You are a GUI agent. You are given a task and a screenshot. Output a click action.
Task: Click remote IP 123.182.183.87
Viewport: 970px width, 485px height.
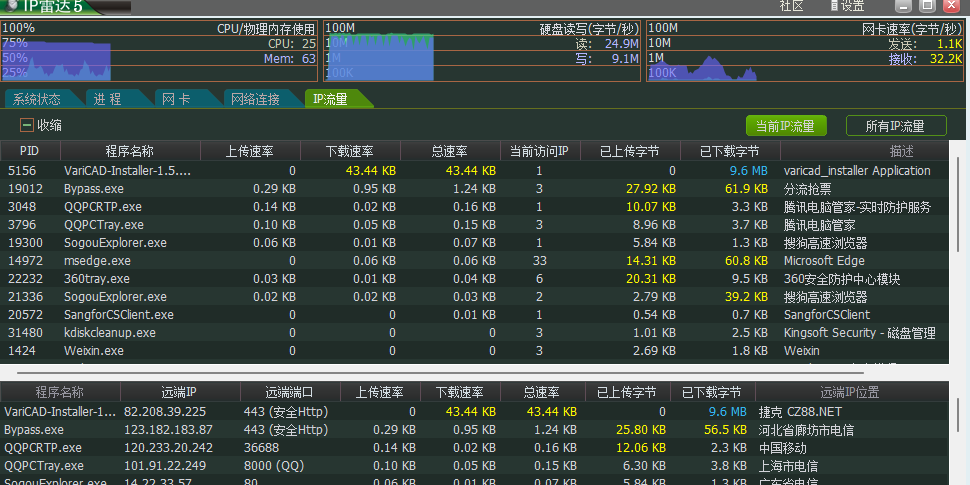[168, 429]
